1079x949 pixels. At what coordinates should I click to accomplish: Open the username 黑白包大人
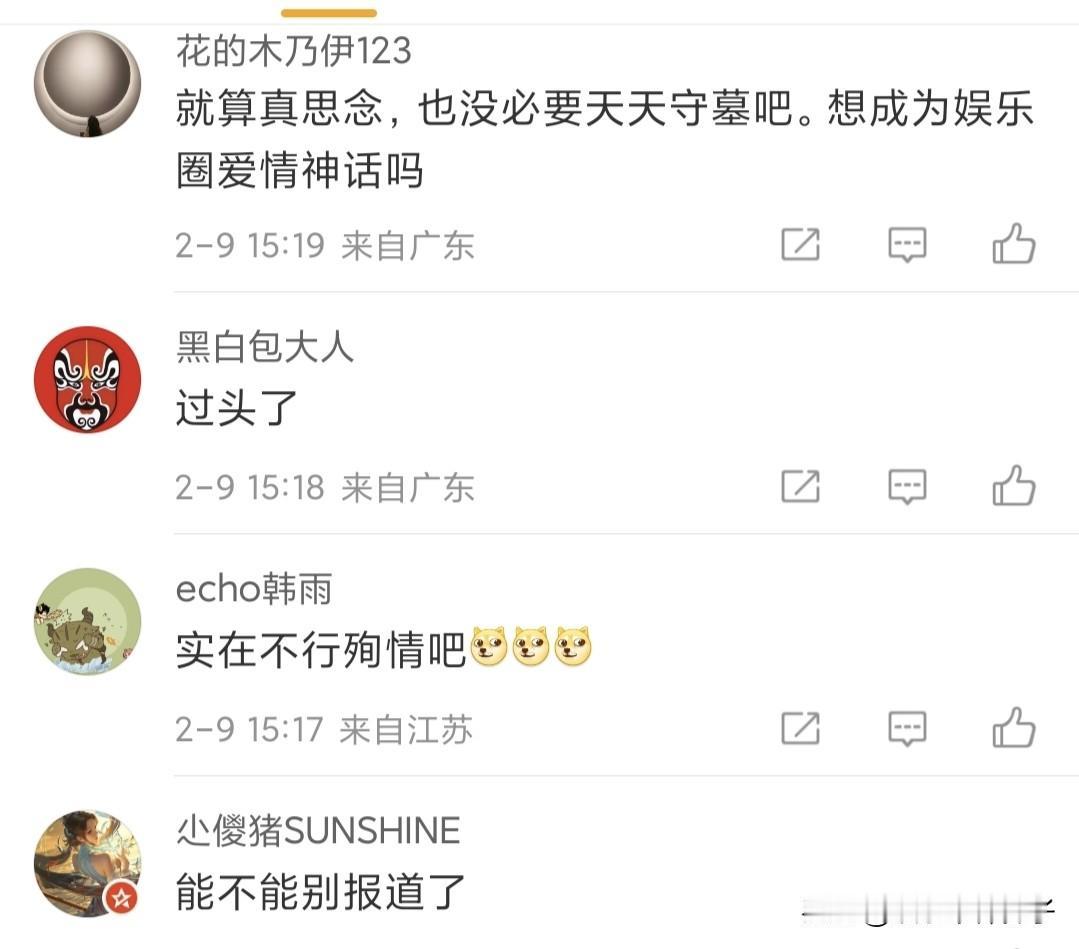[265, 346]
